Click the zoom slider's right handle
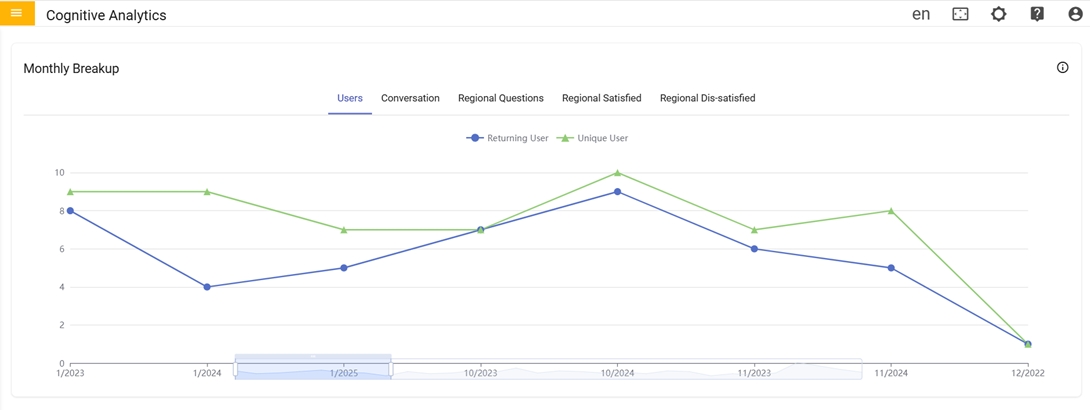1090x410 pixels. click(x=390, y=368)
